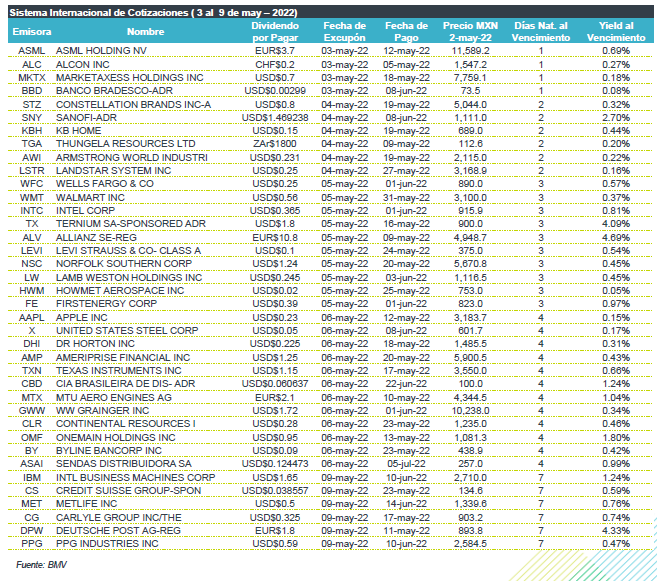Click TERNIUM yield value 4.09%
This screenshot has height=581, width=657.
(x=616, y=224)
